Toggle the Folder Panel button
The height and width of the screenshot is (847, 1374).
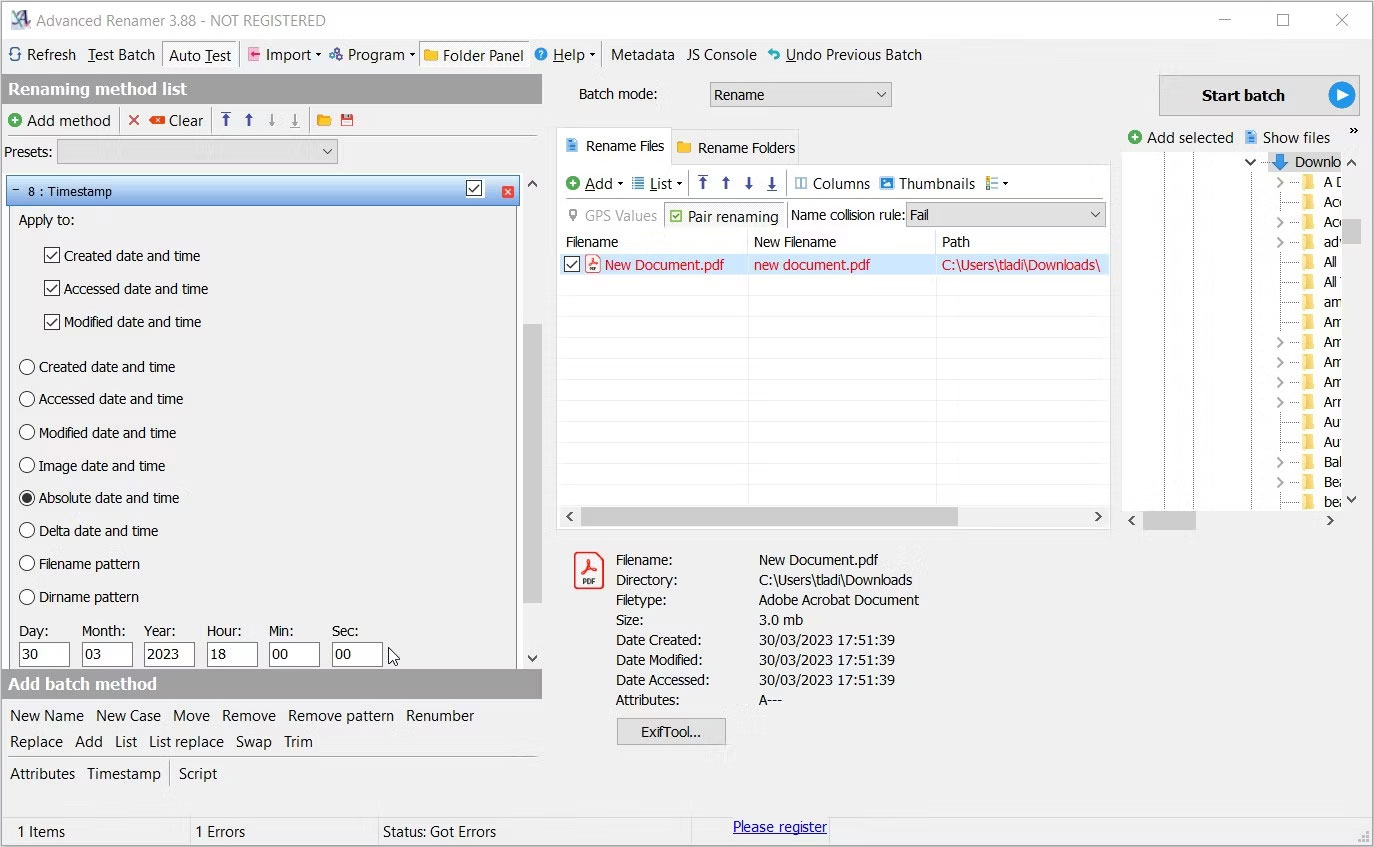point(474,55)
